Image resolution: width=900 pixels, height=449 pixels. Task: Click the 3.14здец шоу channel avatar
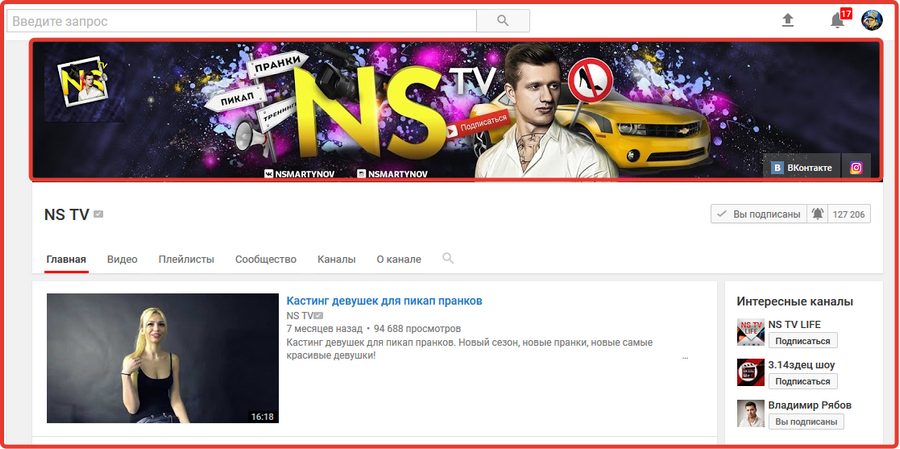(751, 372)
